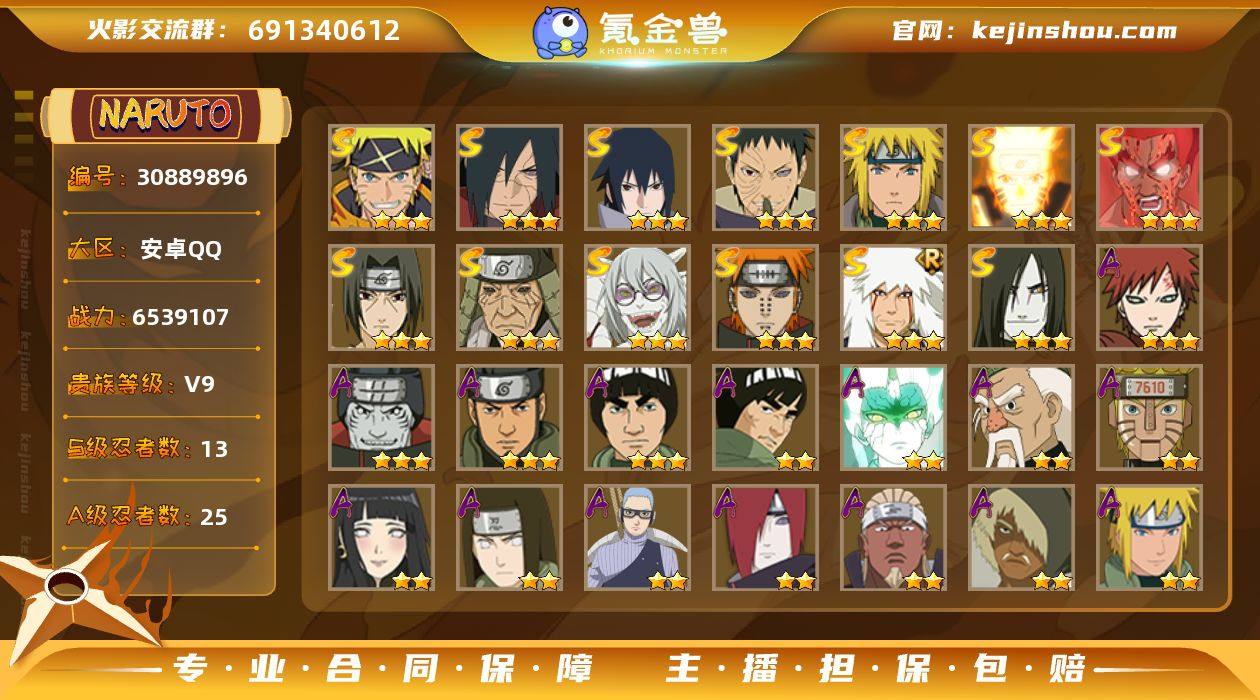Image resolution: width=1260 pixels, height=700 pixels.
Task: Choose the puppet portrait labeled 7610
Action: [1149, 418]
